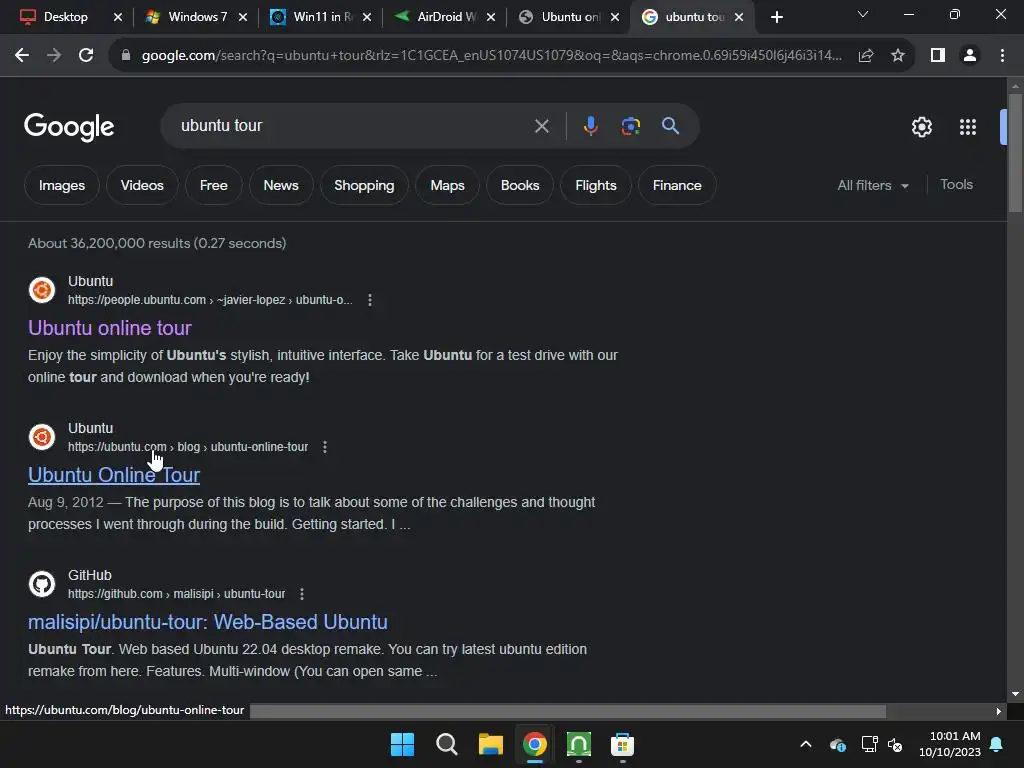Search by image with Google Lens
This screenshot has width=1024, height=768.
630,126
